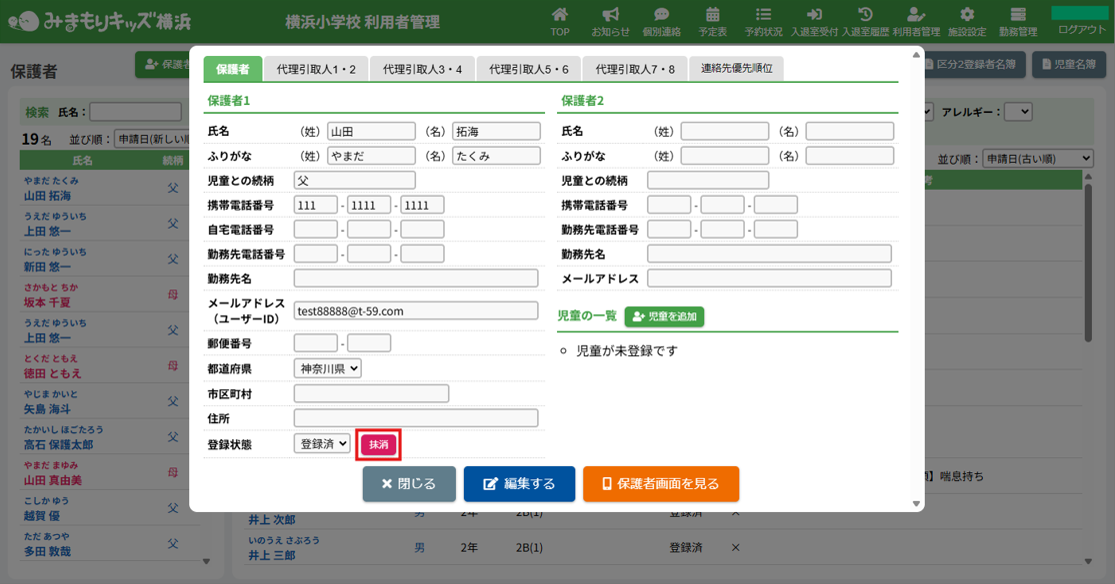Viewport: 1115px width, 584px height.
Task: Switch to the 代理引取人1・2 tab
Action: click(316, 69)
